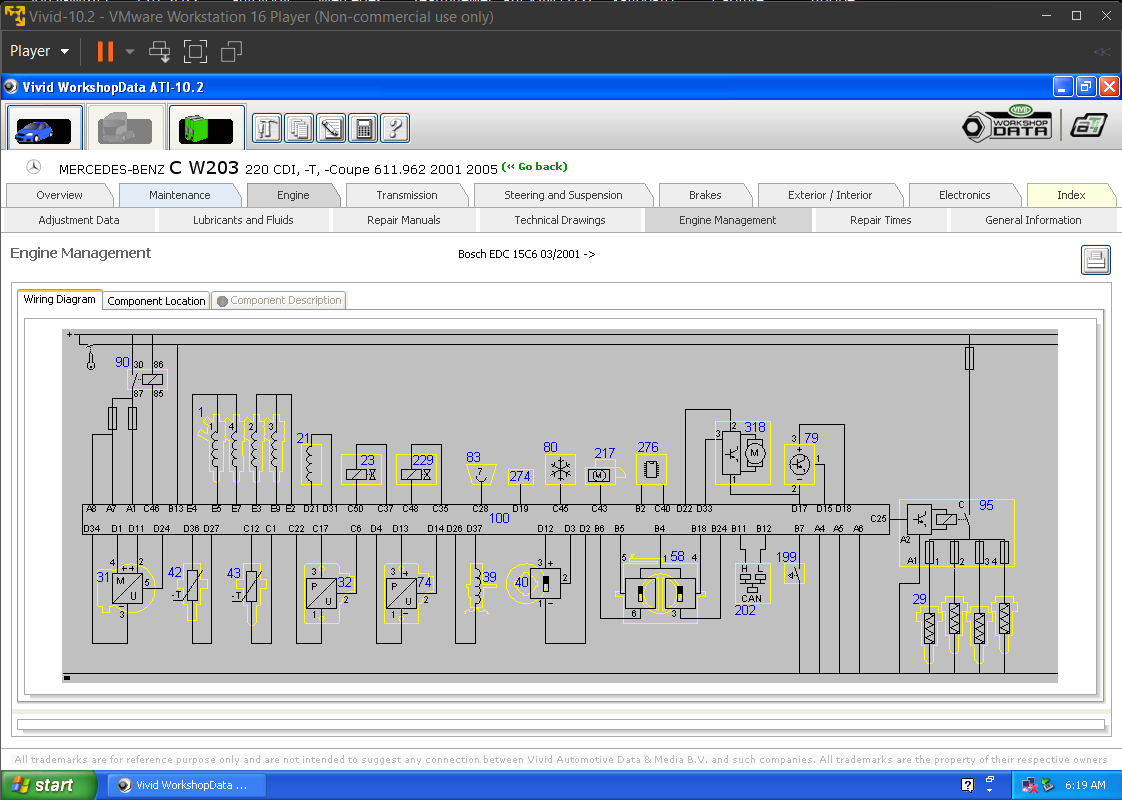
Task: Click the VMware Unity mode icon
Action: coord(231,52)
